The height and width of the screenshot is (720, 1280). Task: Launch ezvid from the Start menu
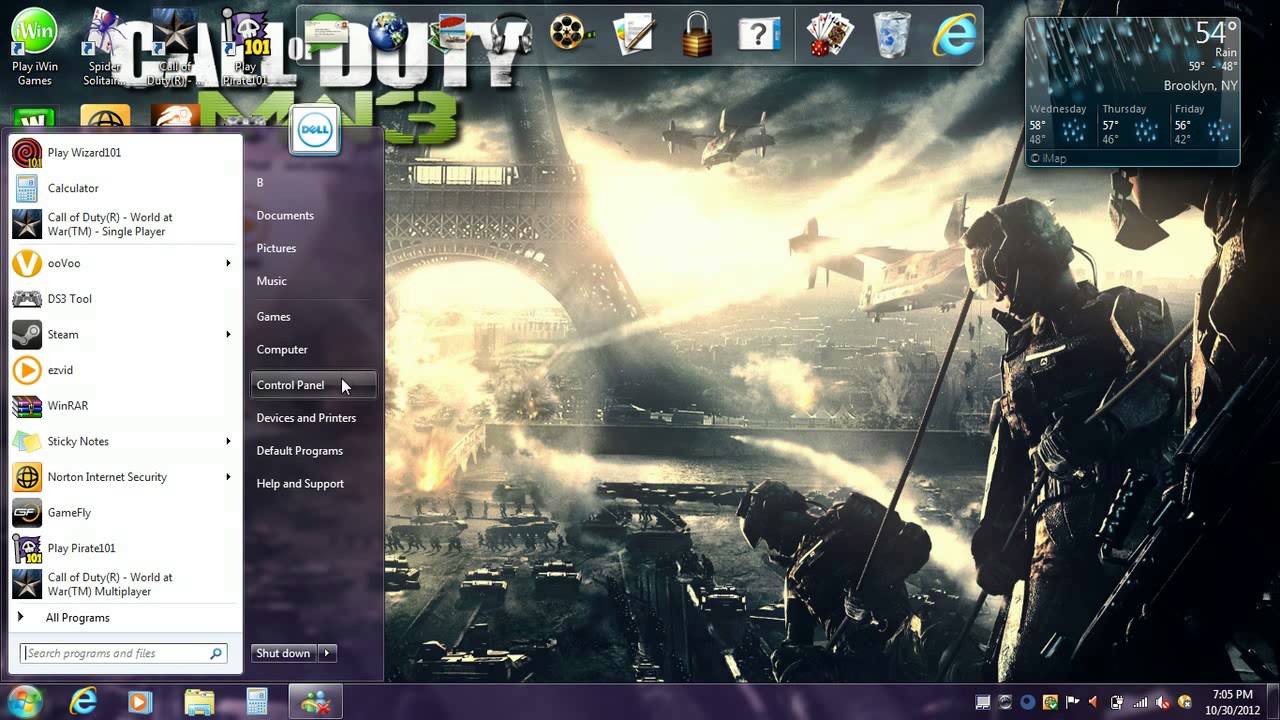point(125,370)
